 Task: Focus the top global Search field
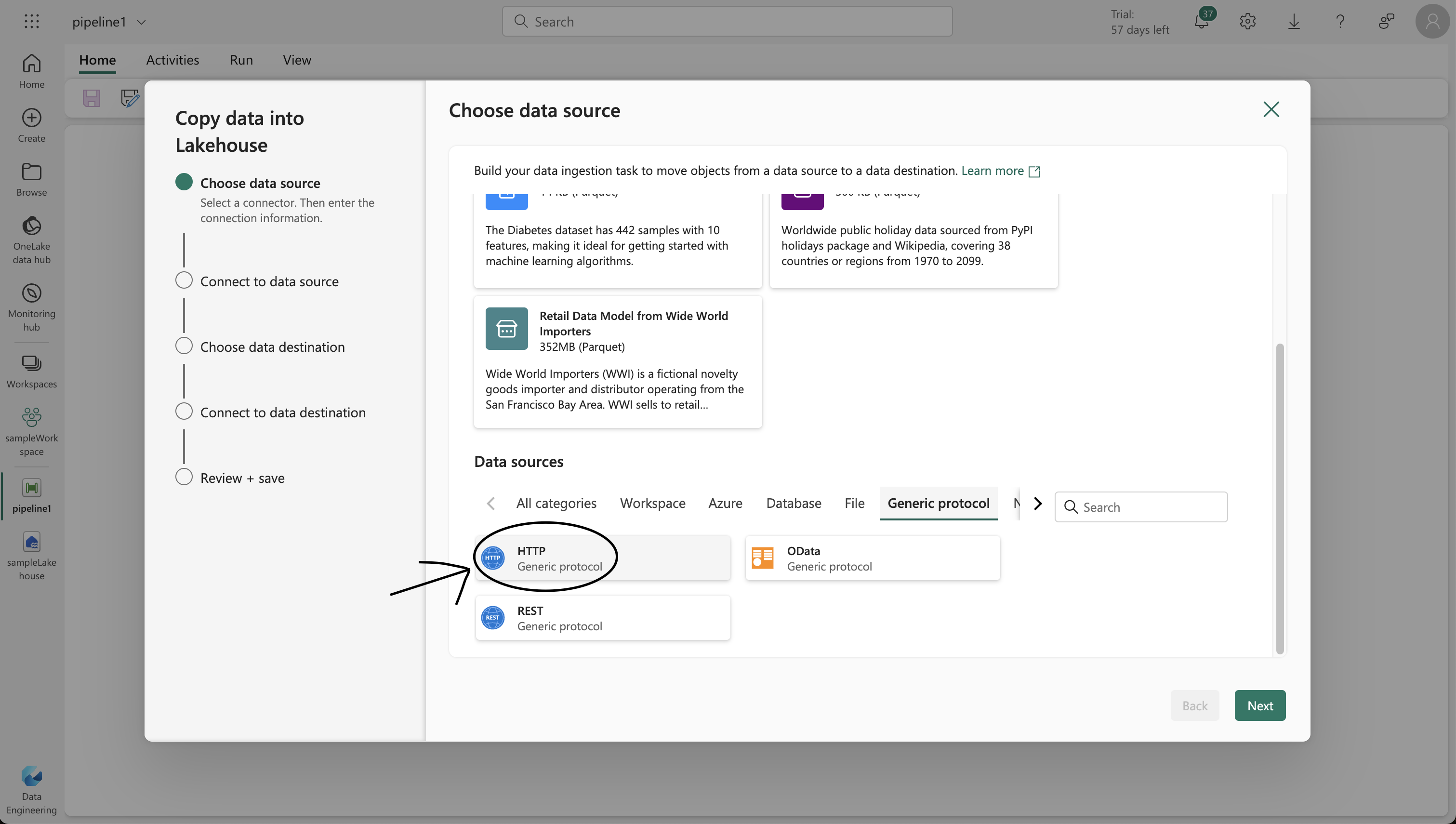(727, 22)
